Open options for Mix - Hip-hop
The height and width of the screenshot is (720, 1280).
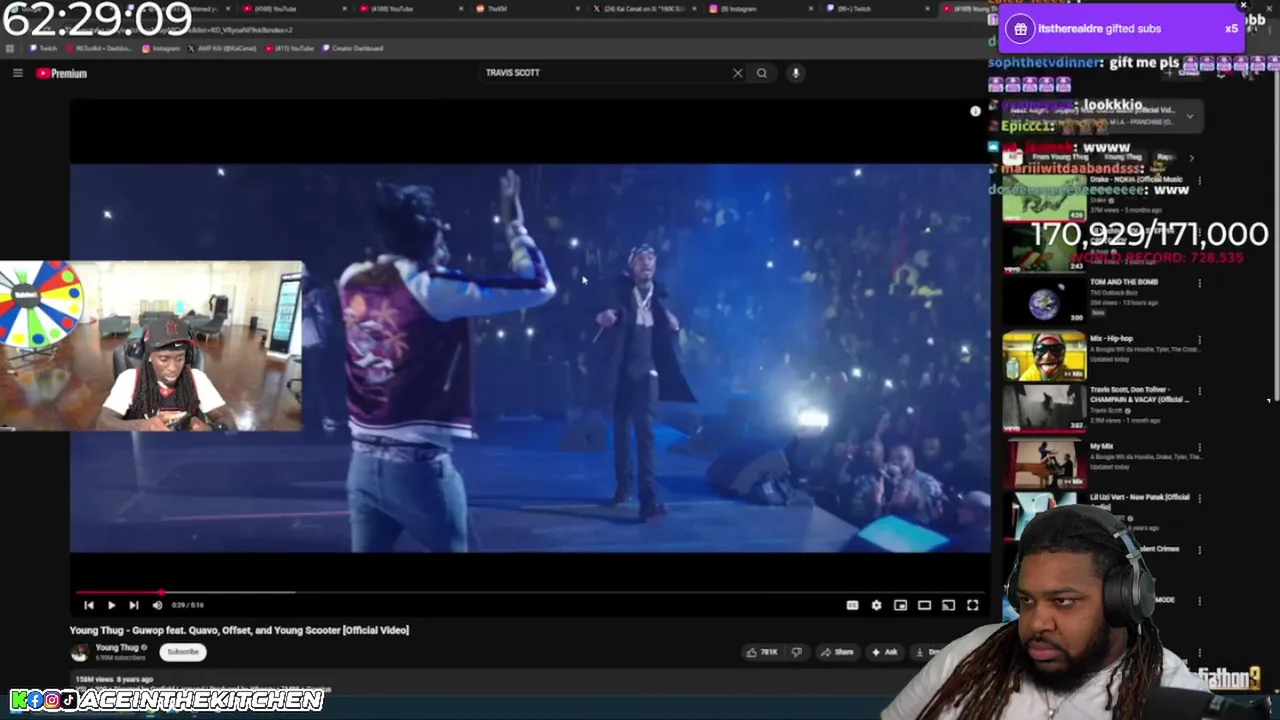[1199, 340]
